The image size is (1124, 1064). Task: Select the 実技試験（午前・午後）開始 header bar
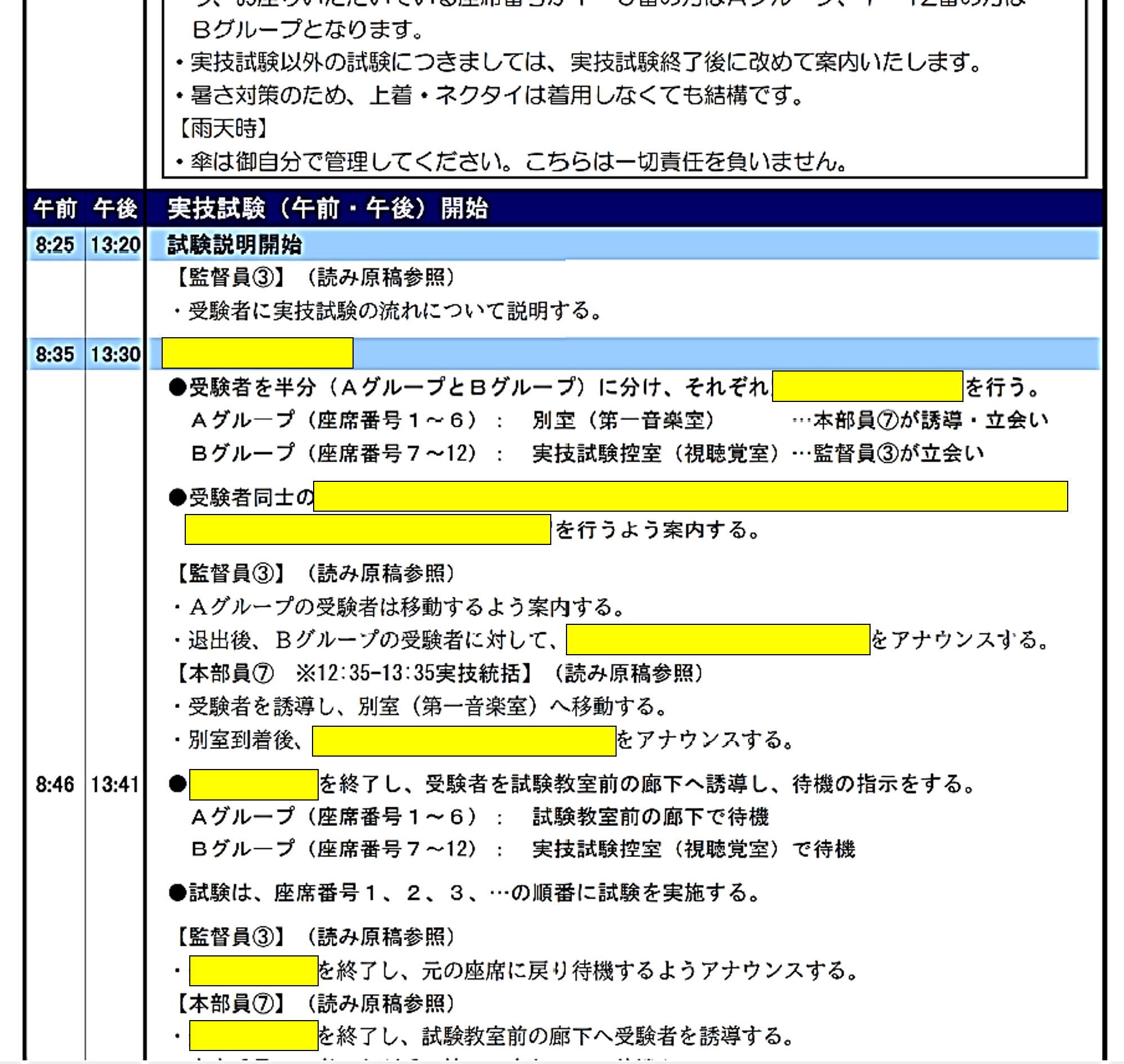point(328,208)
